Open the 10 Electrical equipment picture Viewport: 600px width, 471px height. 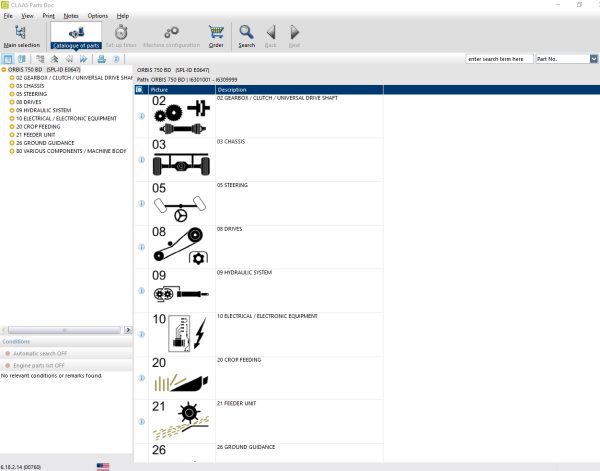click(181, 334)
